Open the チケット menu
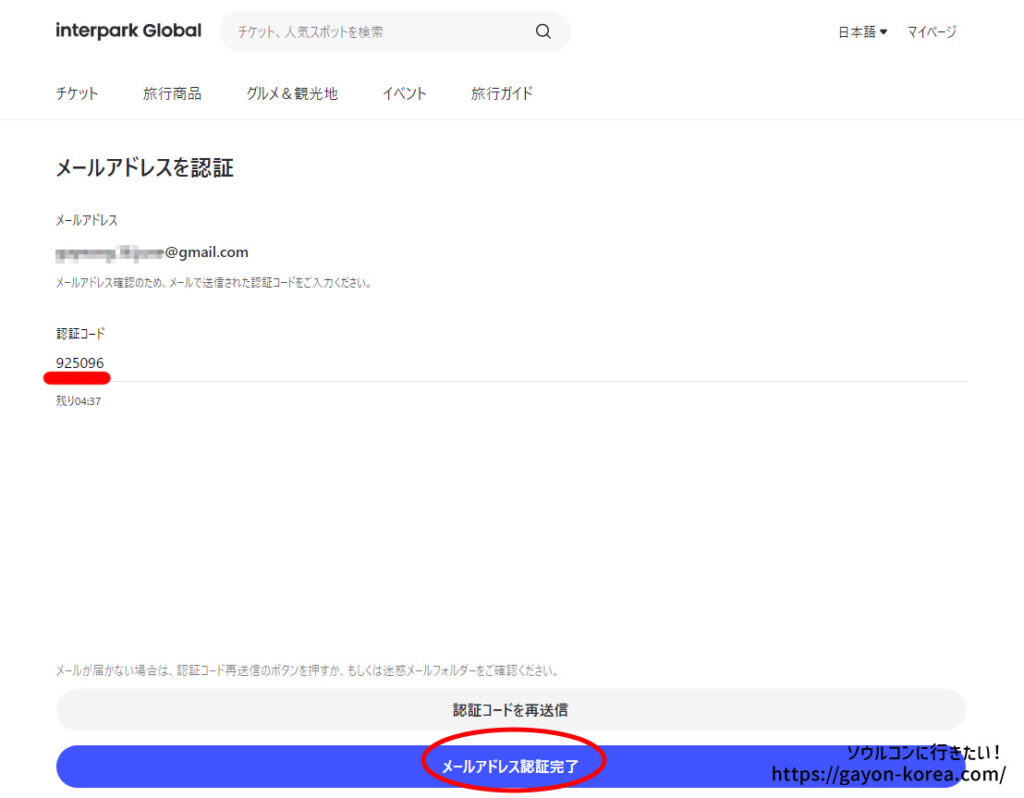Viewport: 1024px width, 798px height. point(77,93)
